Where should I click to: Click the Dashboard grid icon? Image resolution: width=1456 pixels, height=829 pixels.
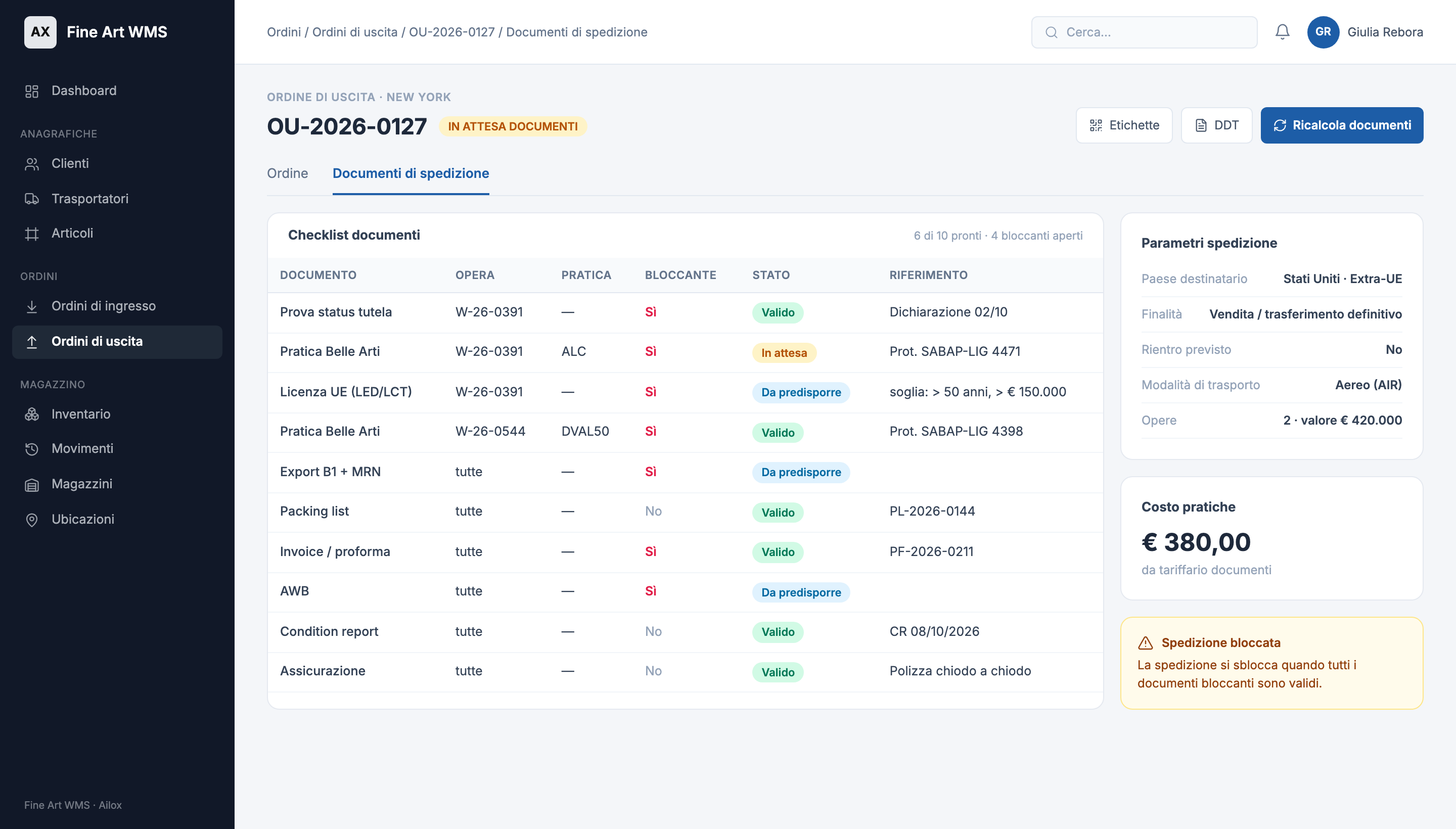32,91
